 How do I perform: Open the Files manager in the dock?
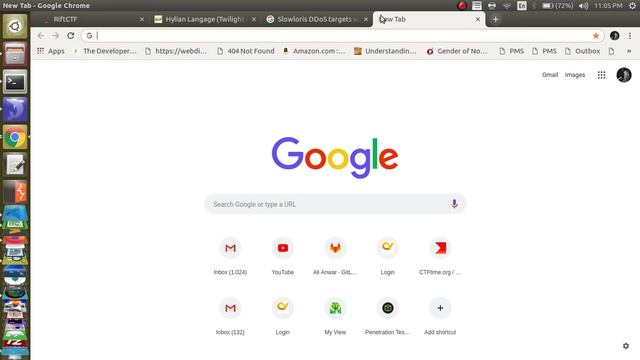point(15,54)
